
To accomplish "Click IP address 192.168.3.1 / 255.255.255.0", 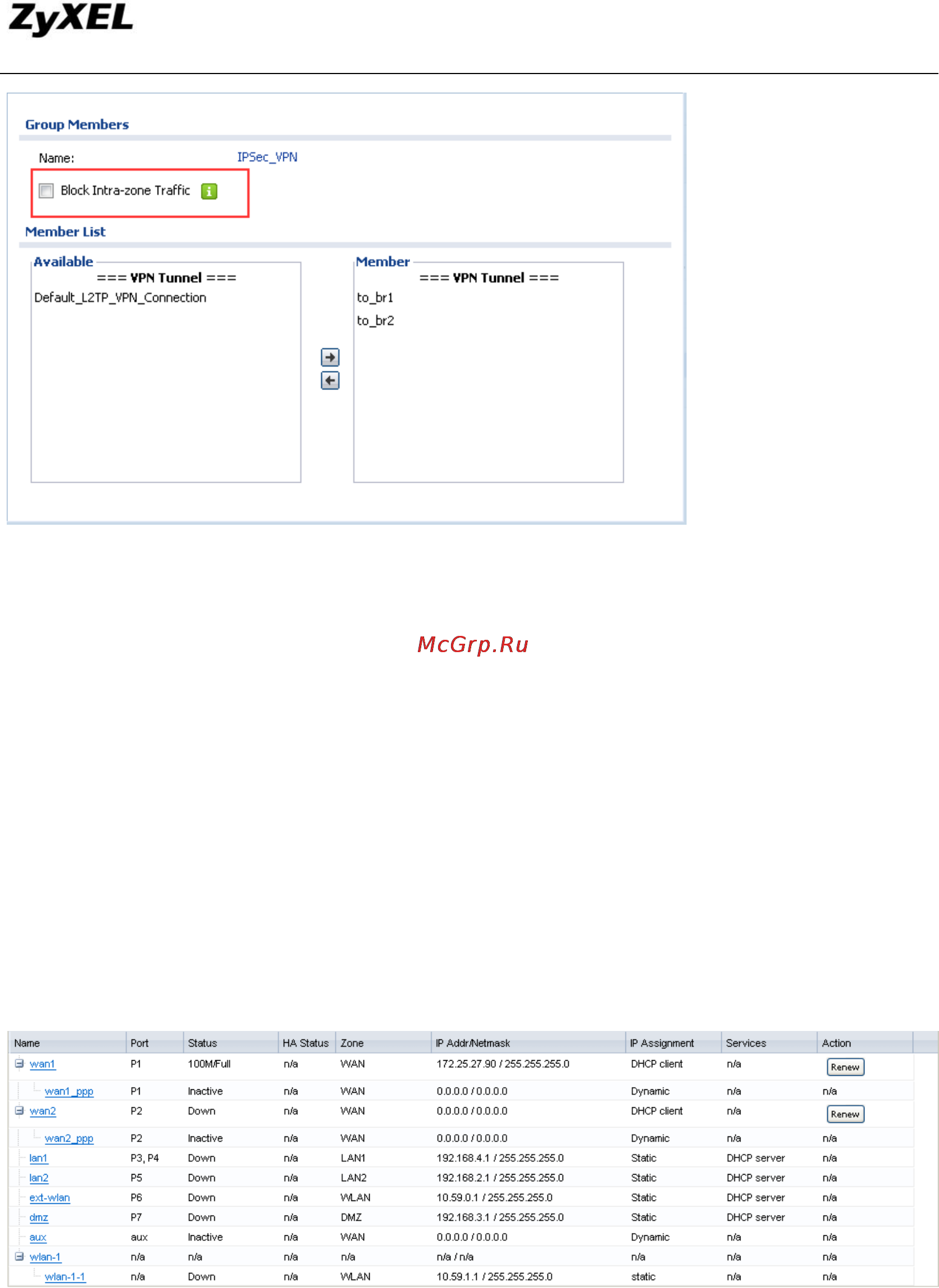I will coord(500,1218).
